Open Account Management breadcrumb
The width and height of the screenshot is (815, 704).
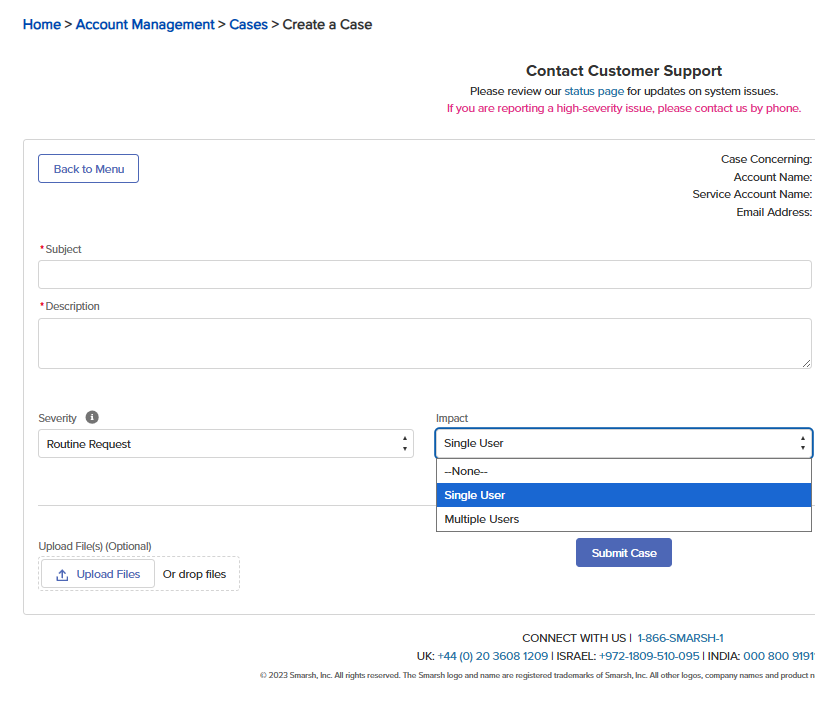pyautogui.click(x=145, y=24)
